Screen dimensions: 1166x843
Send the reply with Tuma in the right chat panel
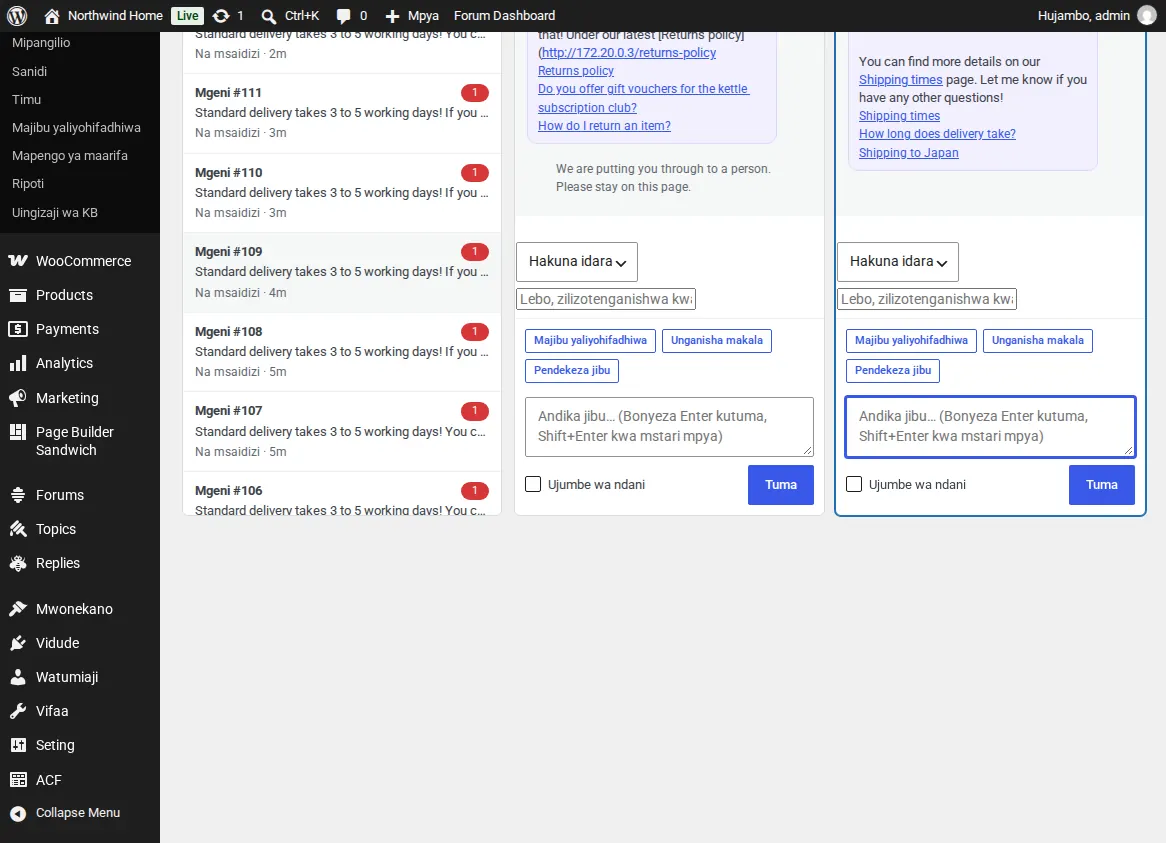click(x=1101, y=485)
